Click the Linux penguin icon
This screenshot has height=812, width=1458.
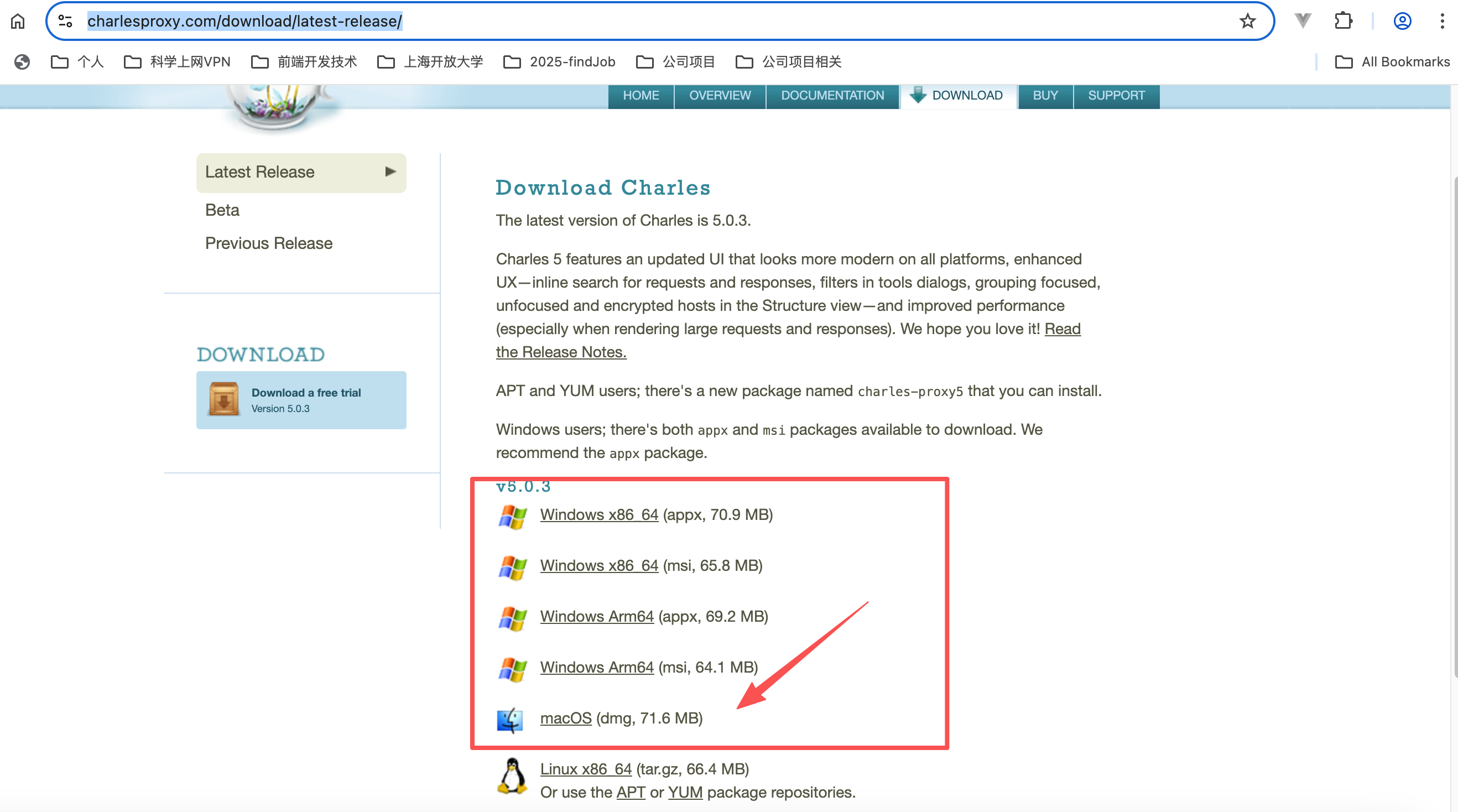coord(512,776)
